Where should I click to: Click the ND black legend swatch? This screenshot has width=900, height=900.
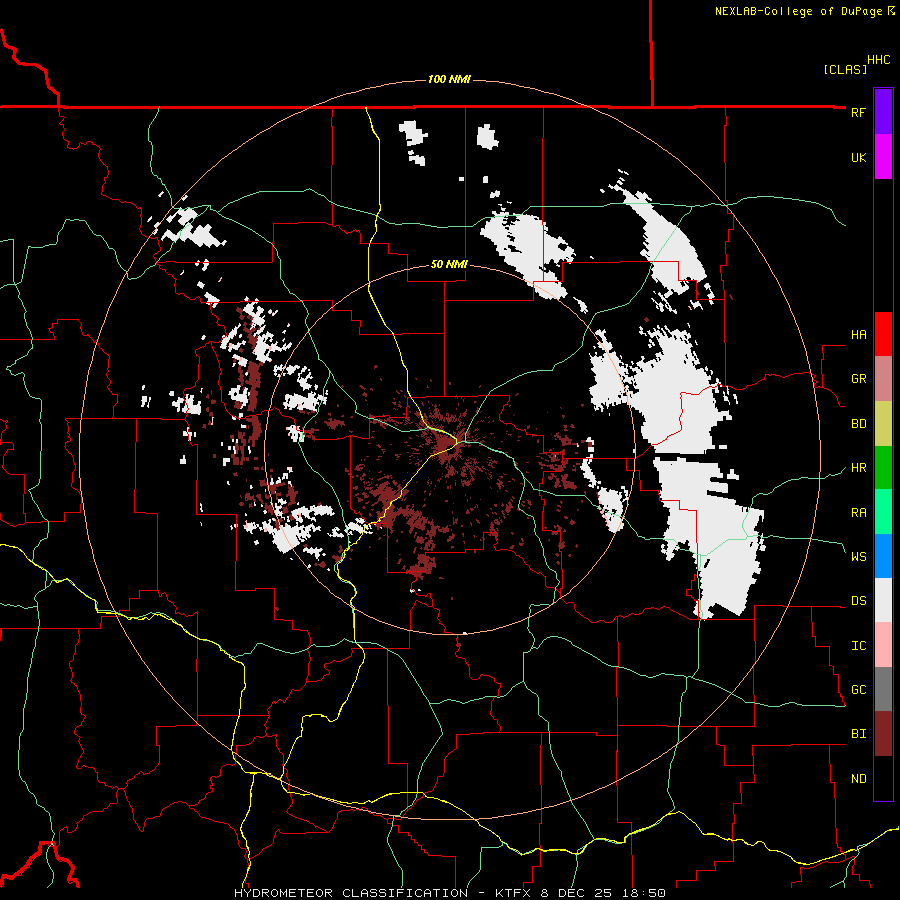click(883, 778)
